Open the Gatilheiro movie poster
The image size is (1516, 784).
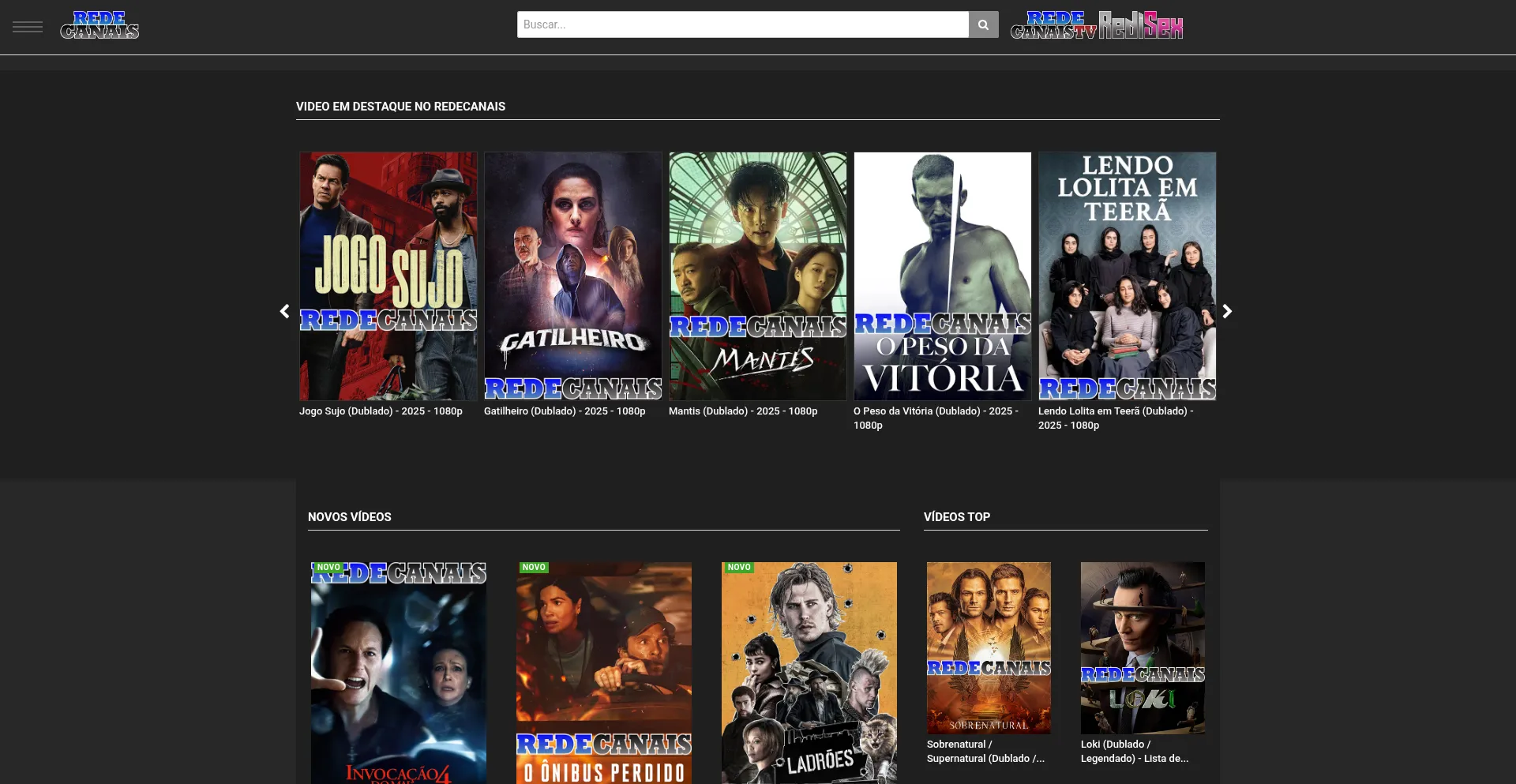(573, 276)
